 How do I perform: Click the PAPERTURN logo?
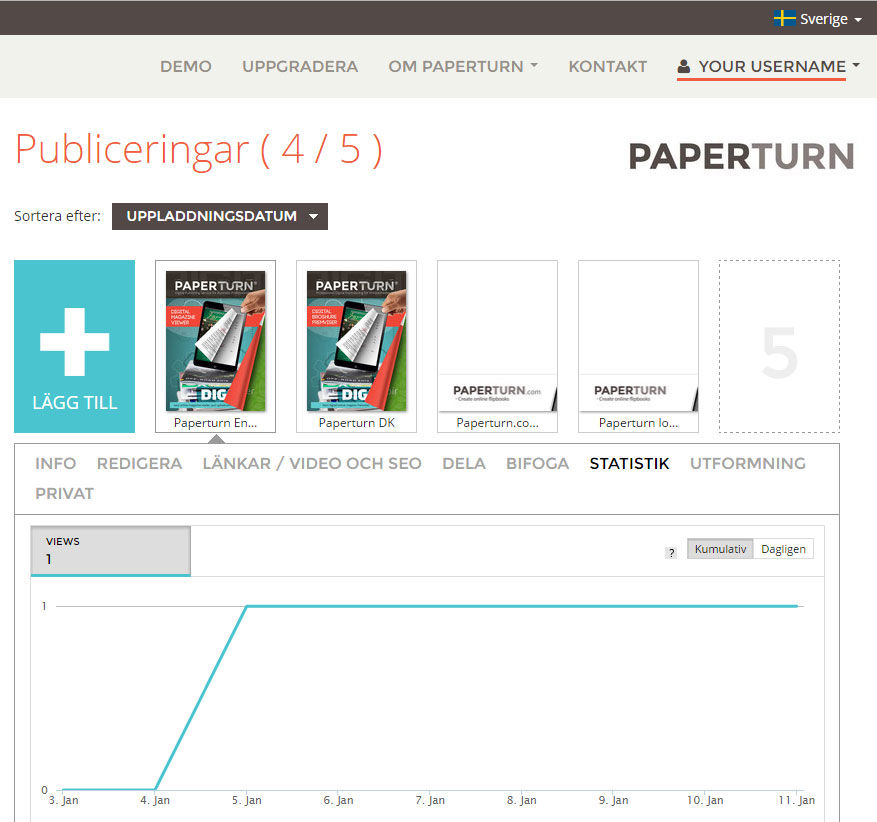(742, 156)
